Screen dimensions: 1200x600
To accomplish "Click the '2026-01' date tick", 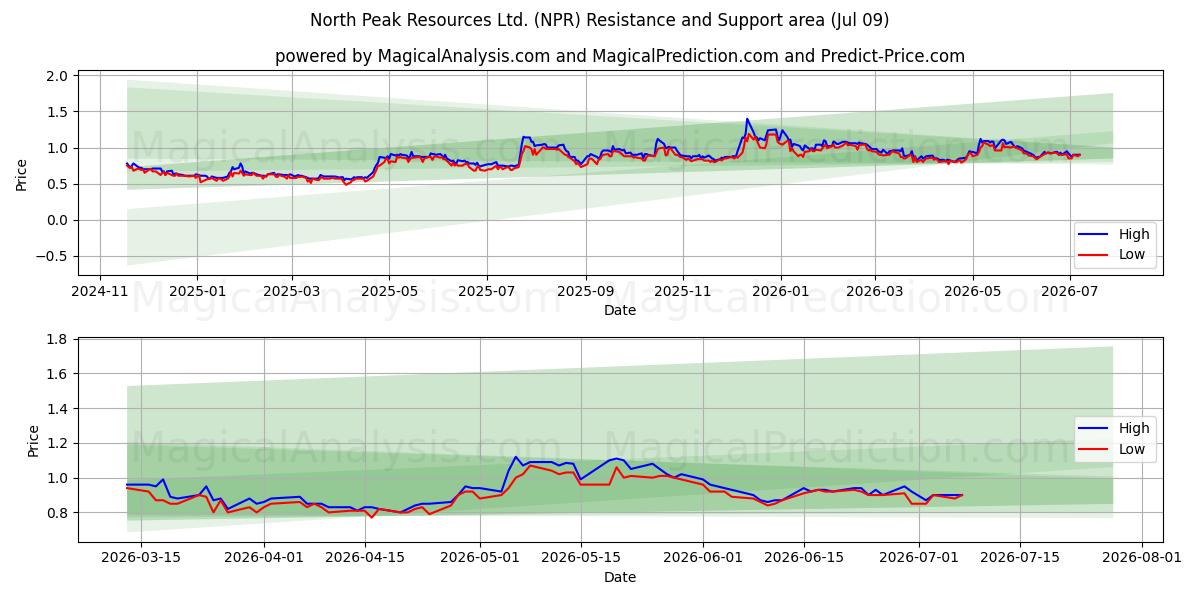I will pyautogui.click(x=781, y=291).
